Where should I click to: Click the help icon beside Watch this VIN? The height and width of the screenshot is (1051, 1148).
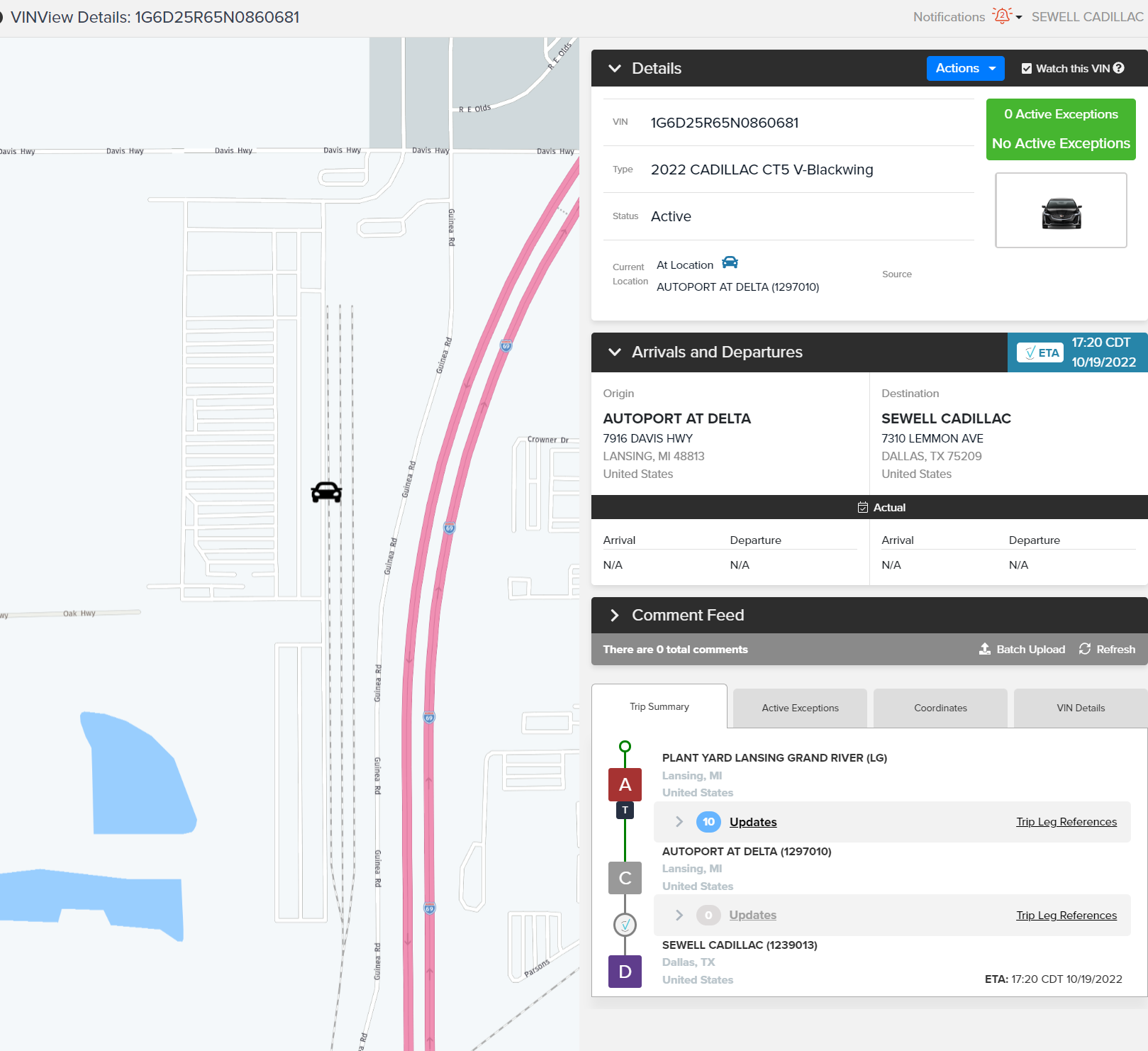1119,68
